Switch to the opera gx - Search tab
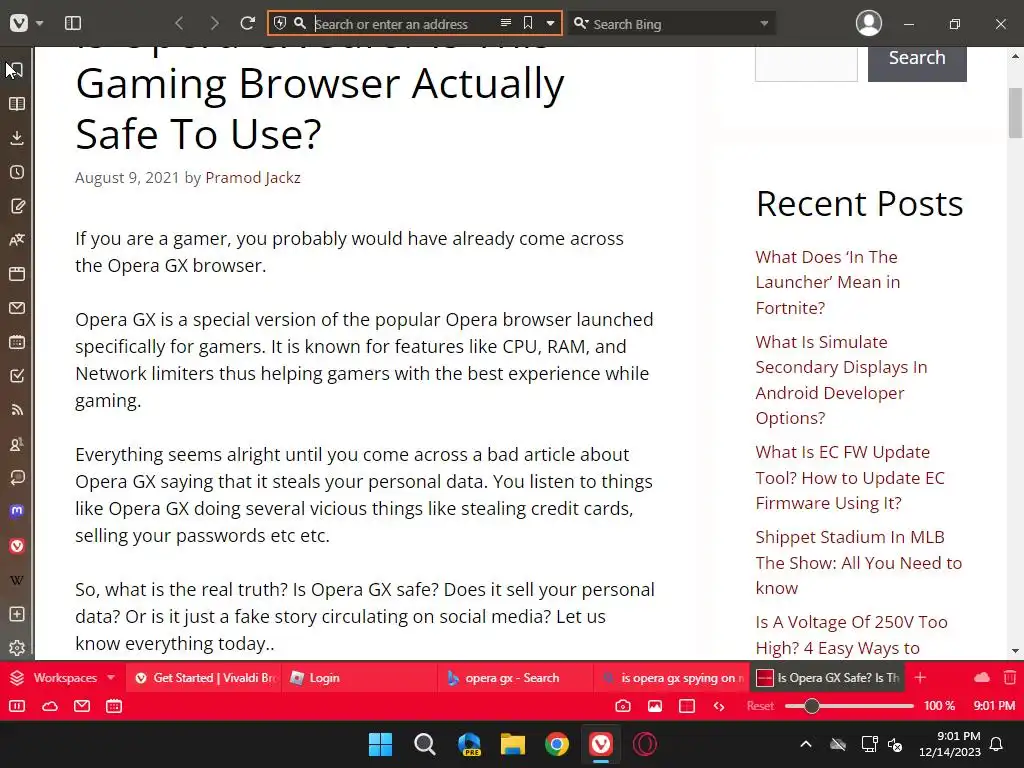 tap(516, 678)
